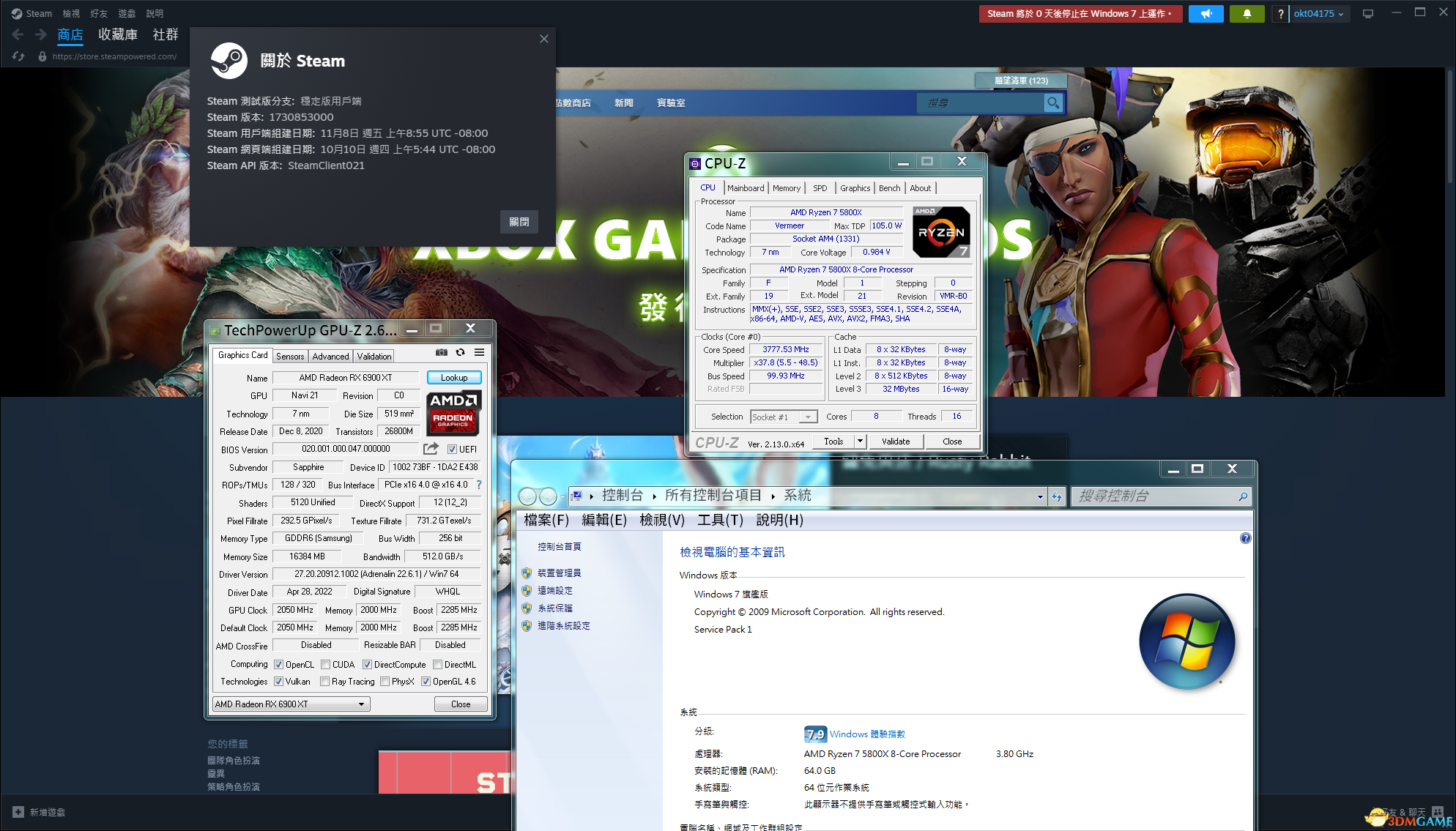Toggle the CUDA checkbox

coord(325,665)
